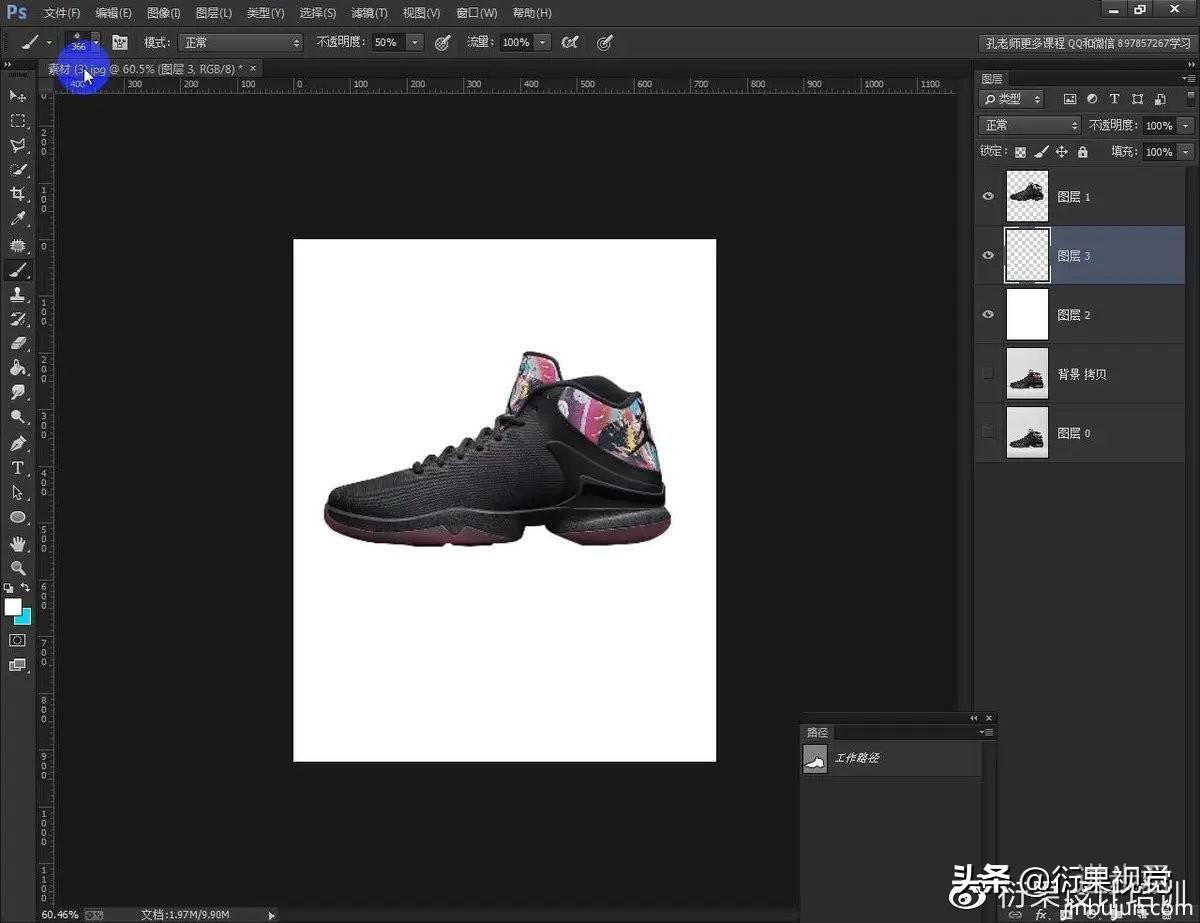This screenshot has height=923, width=1200.
Task: Select the Hand tool
Action: (x=17, y=544)
